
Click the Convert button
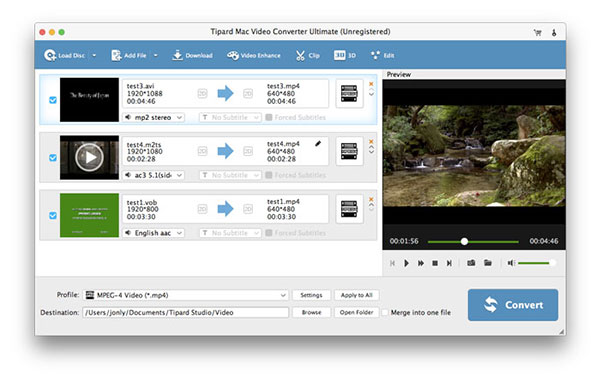pyautogui.click(x=513, y=305)
